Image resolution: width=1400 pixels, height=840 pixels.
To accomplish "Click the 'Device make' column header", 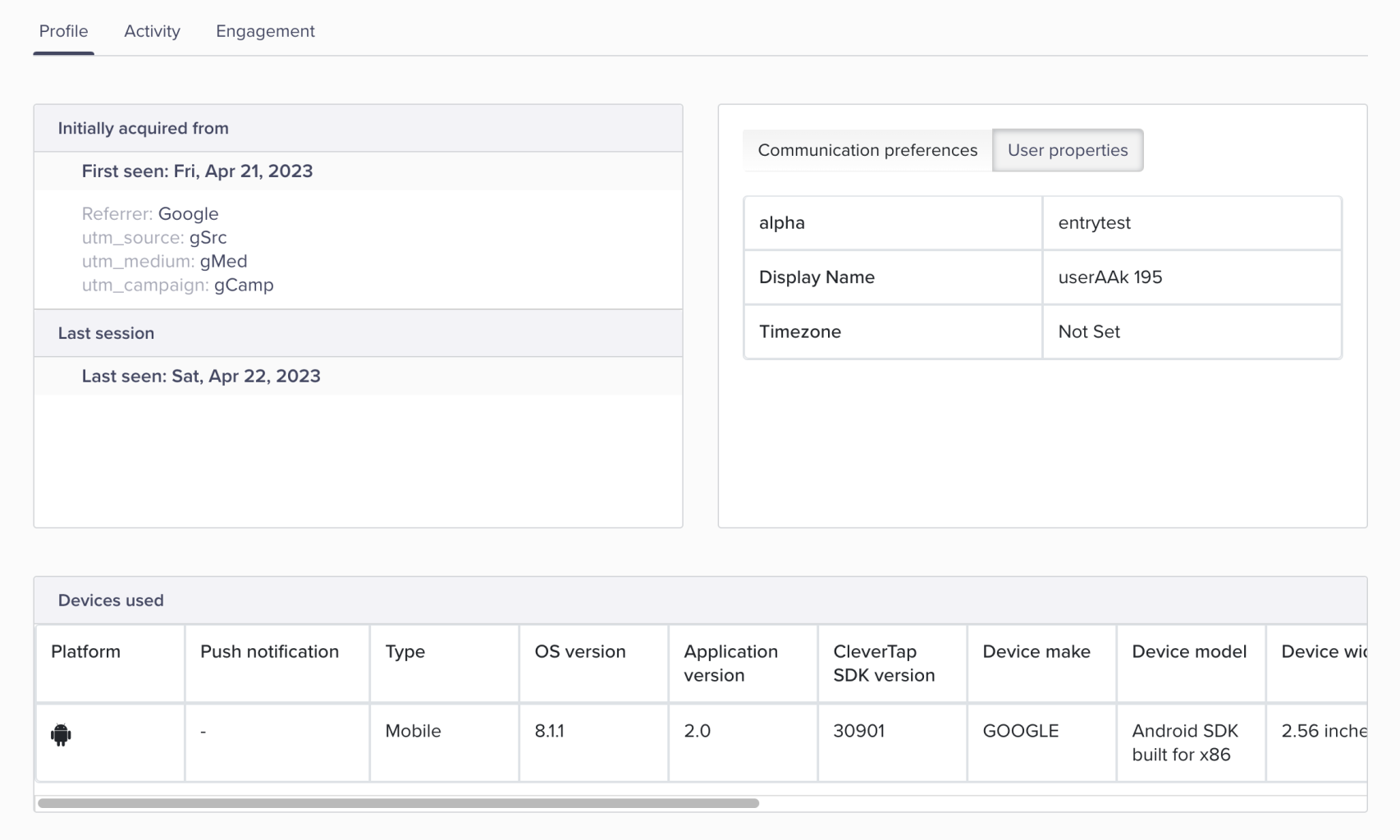I will [1041, 664].
